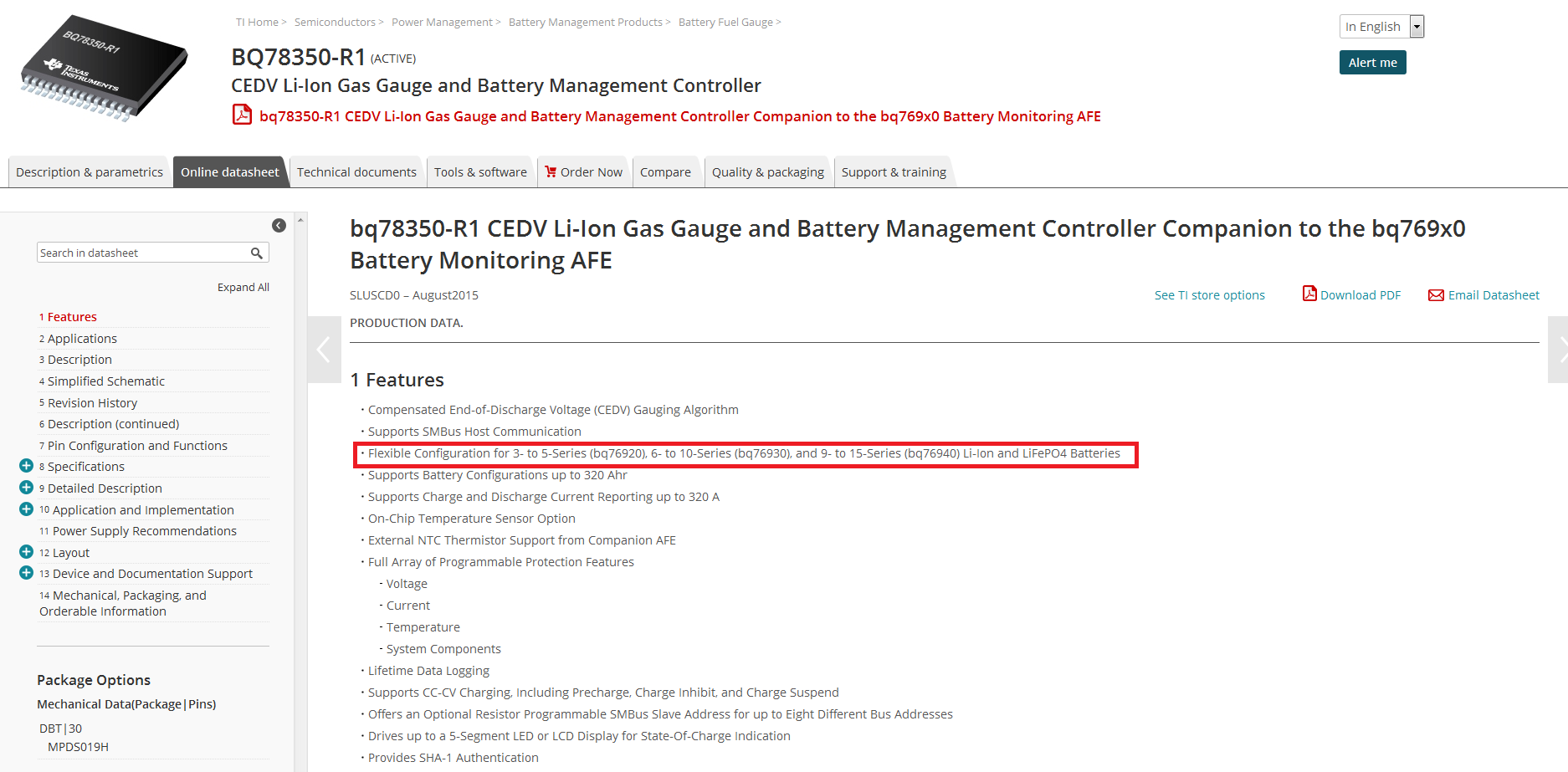Image resolution: width=1568 pixels, height=772 pixels.
Task: Select 6 Description (continued) entry
Action: [109, 424]
